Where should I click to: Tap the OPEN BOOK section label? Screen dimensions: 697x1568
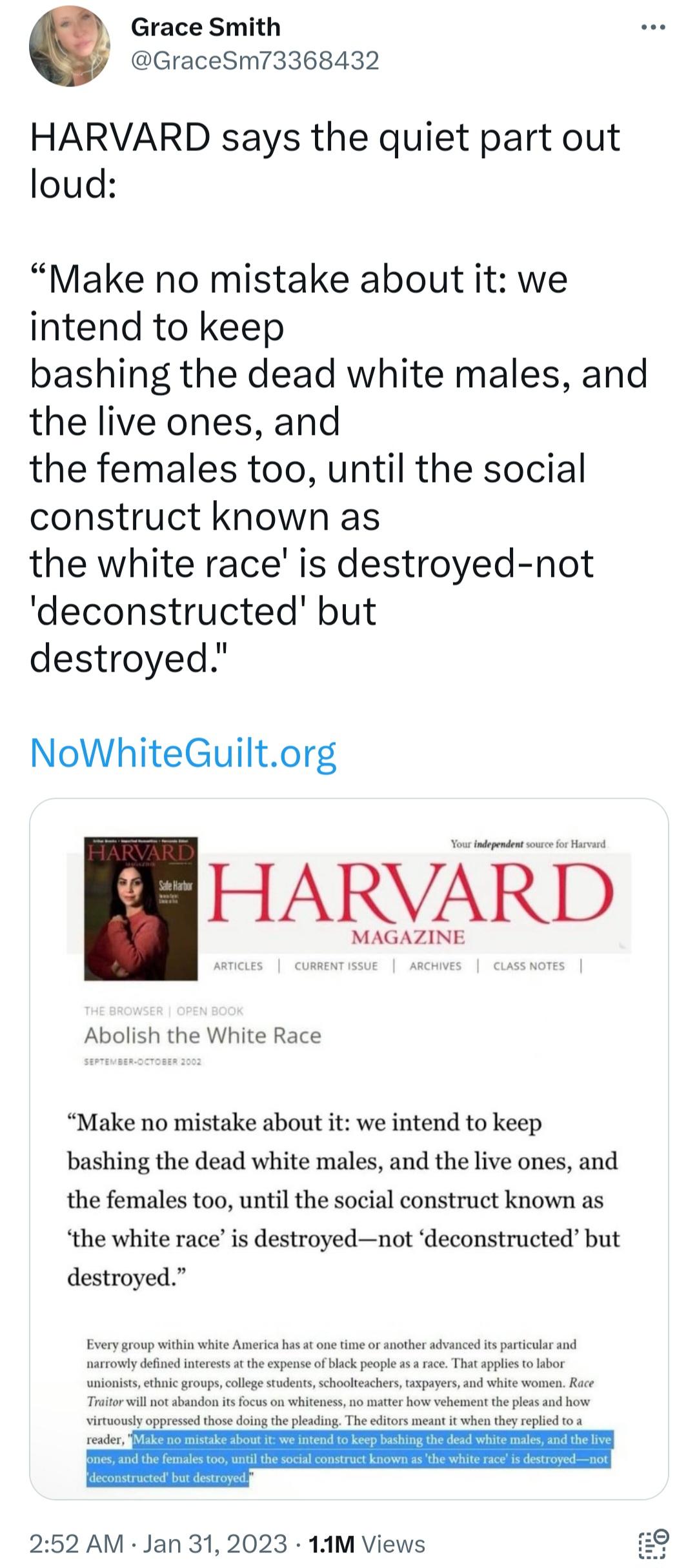(x=210, y=1011)
